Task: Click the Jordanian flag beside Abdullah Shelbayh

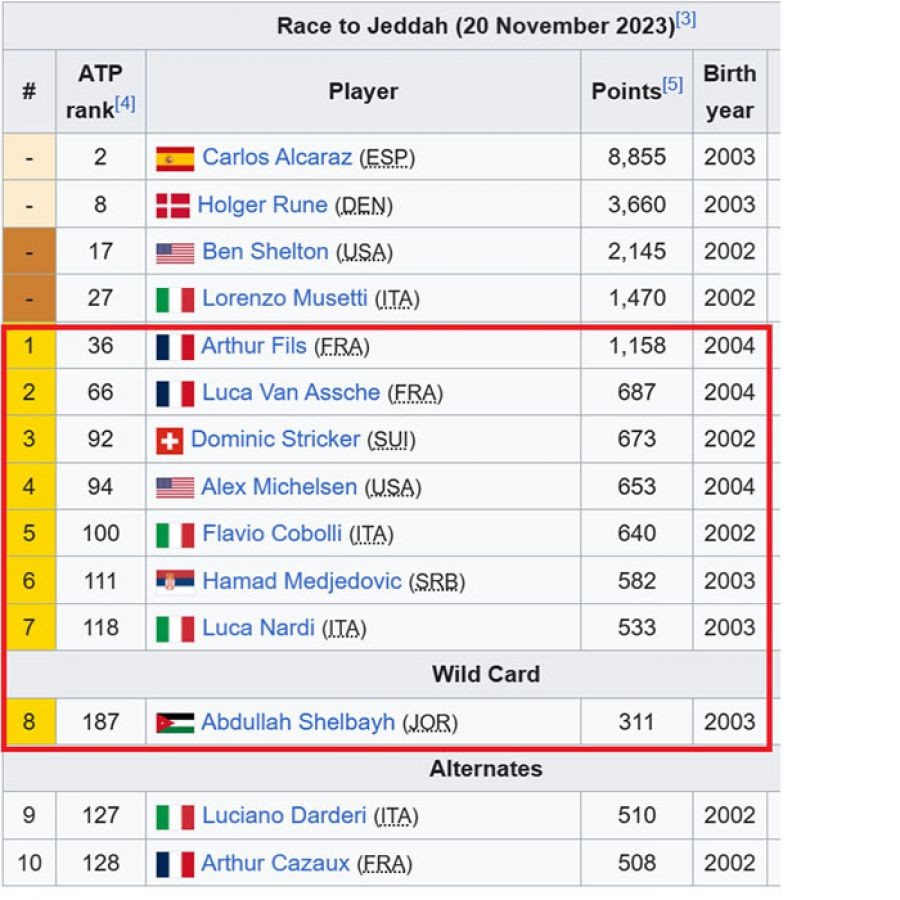Action: click(175, 722)
